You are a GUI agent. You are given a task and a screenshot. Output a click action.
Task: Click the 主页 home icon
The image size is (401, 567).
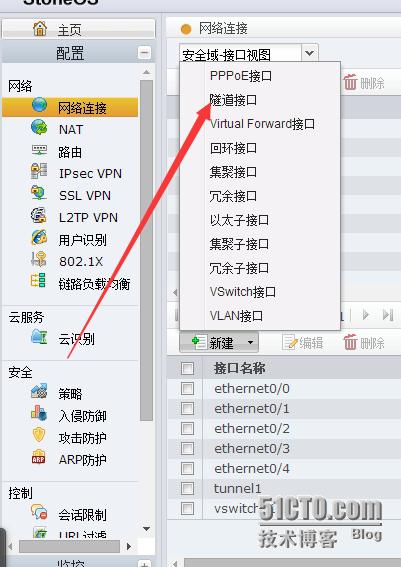click(x=40, y=29)
